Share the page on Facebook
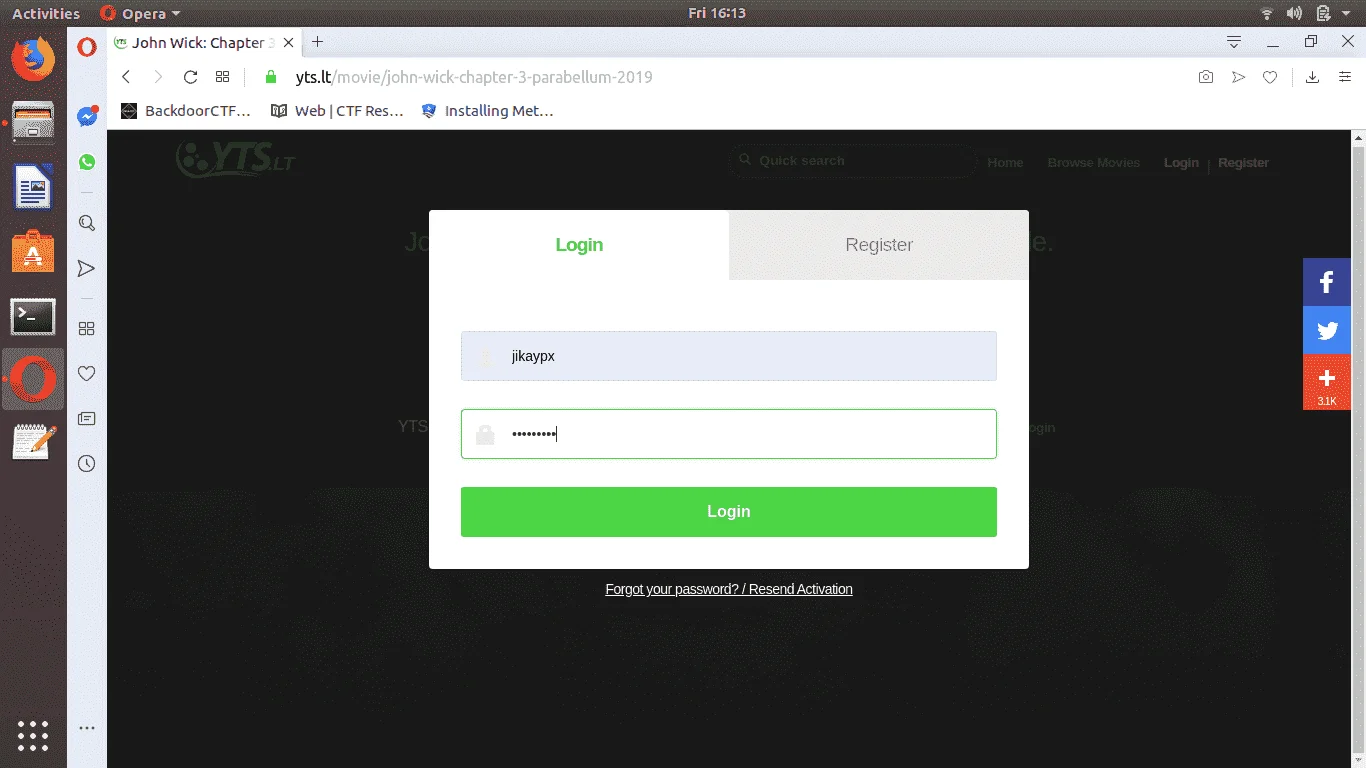 click(x=1327, y=282)
